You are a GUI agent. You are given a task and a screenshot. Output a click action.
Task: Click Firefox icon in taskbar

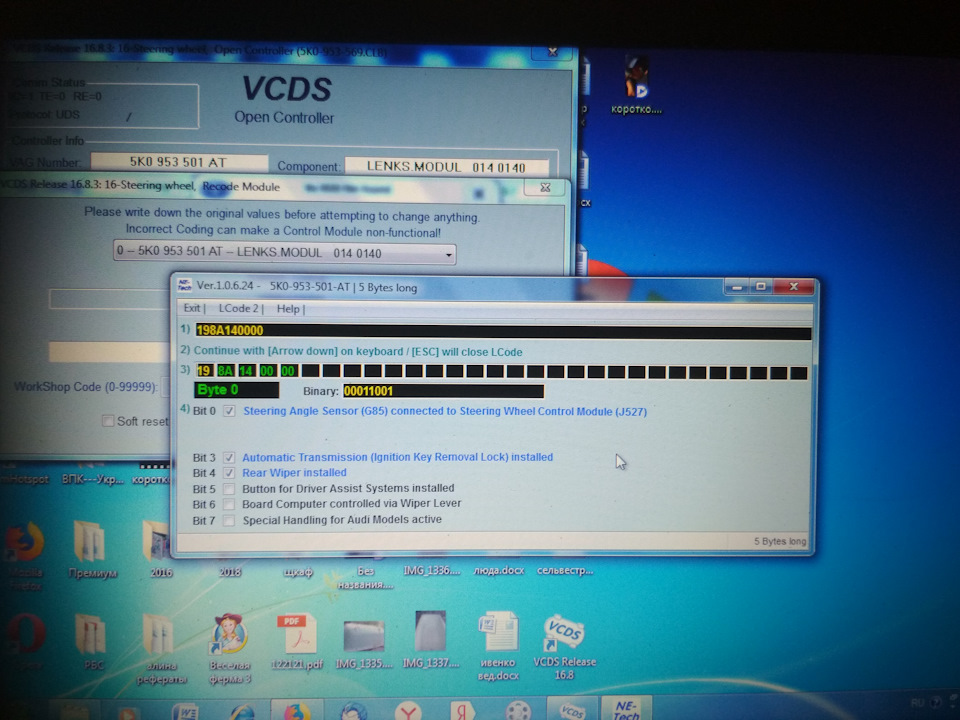point(296,711)
